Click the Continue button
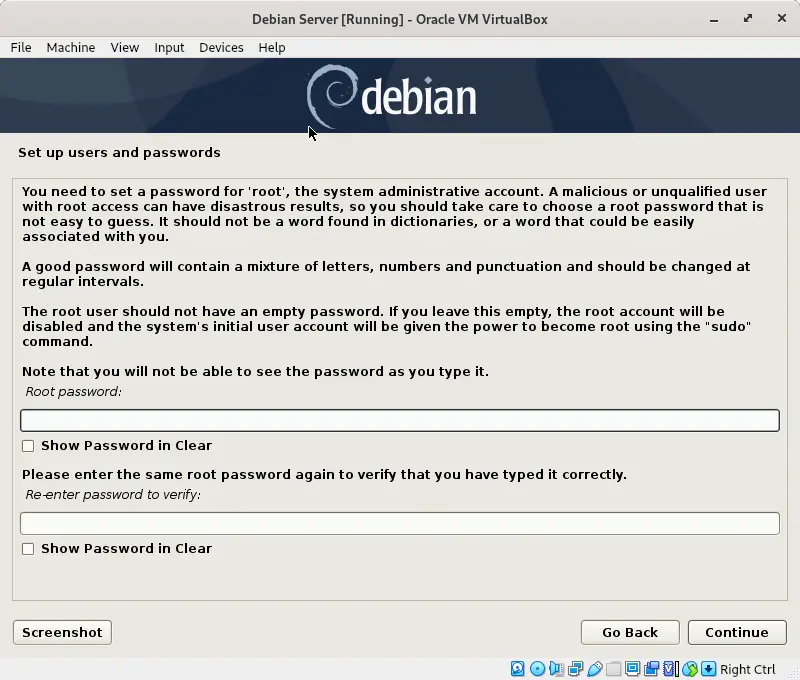Screen dimensions: 800x680 tap(737, 633)
